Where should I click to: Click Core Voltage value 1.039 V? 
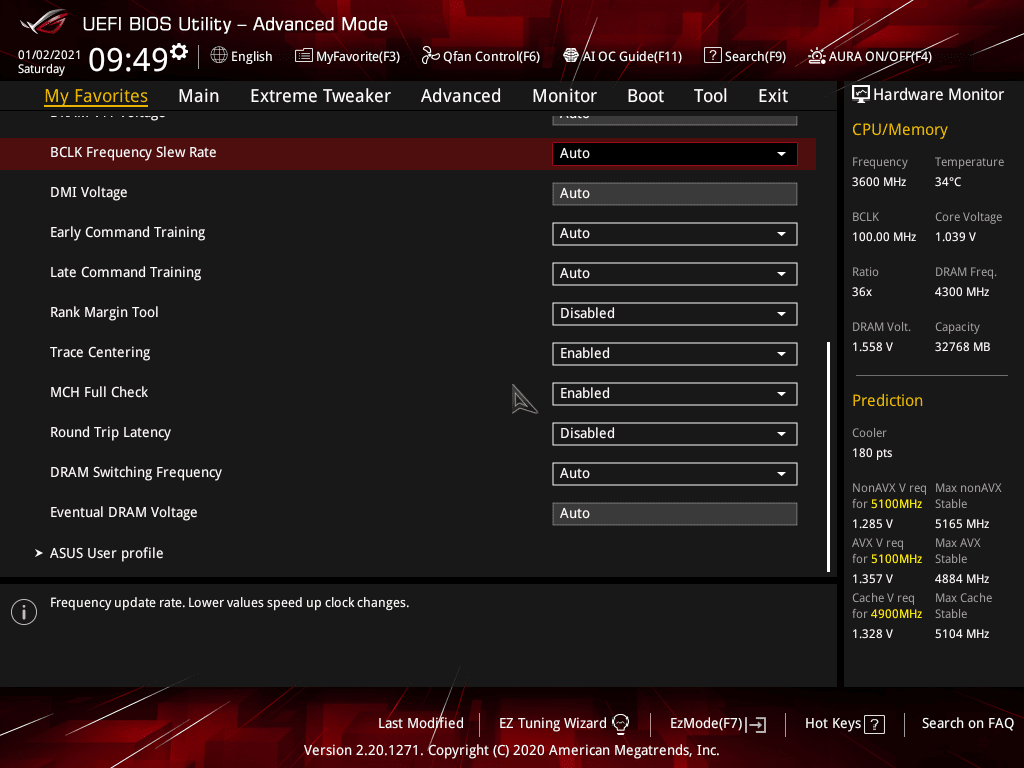[x=955, y=237]
